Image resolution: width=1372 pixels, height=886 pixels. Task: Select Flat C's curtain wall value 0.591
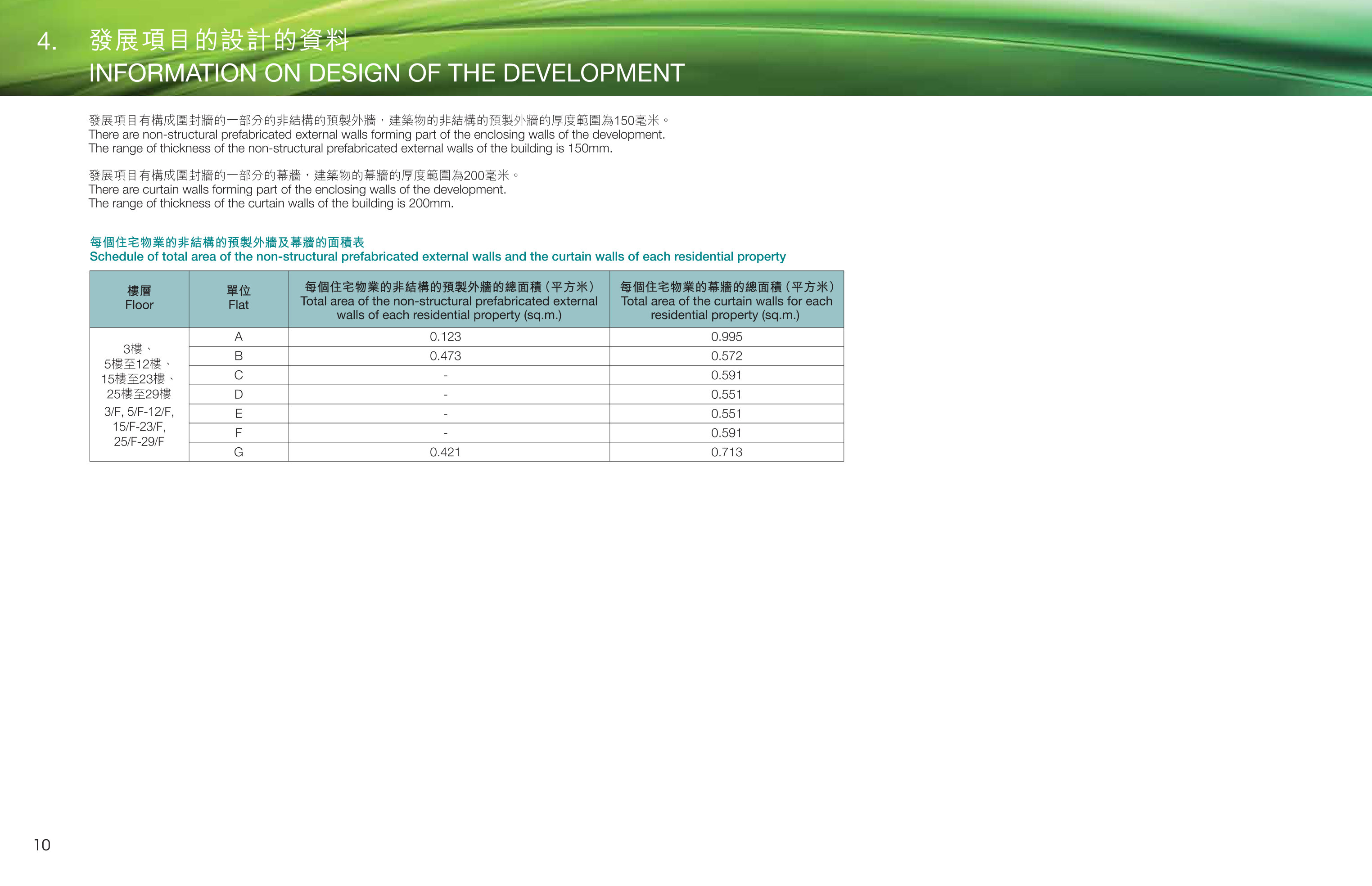click(726, 375)
